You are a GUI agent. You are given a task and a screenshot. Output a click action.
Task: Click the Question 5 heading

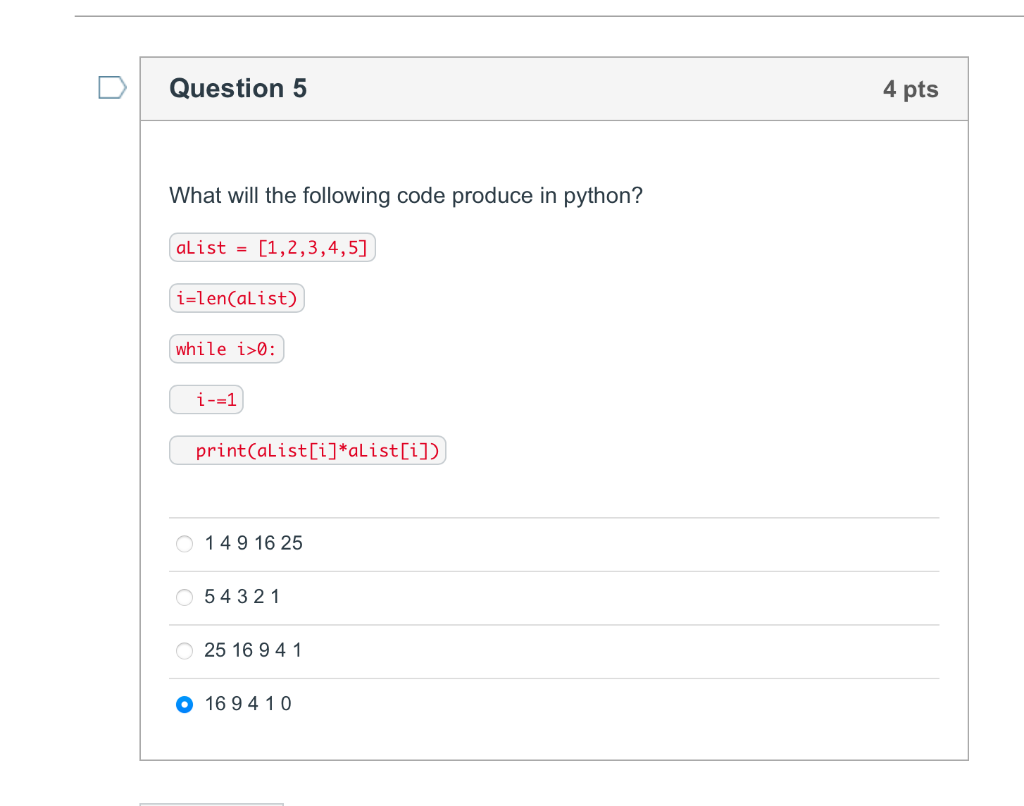238,88
